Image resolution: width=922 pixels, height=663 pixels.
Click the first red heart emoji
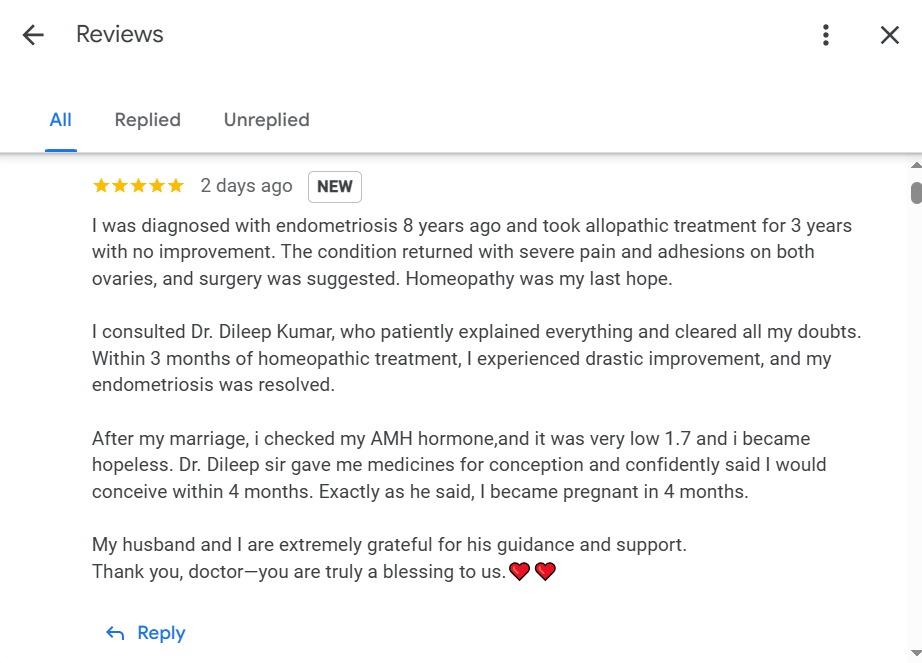pyautogui.click(x=519, y=572)
